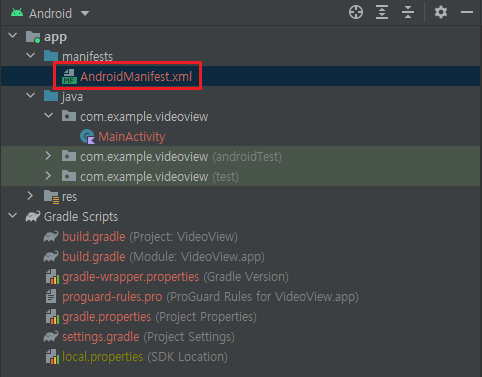Click the app module folder icon
This screenshot has width=482, height=377.
coord(33,37)
